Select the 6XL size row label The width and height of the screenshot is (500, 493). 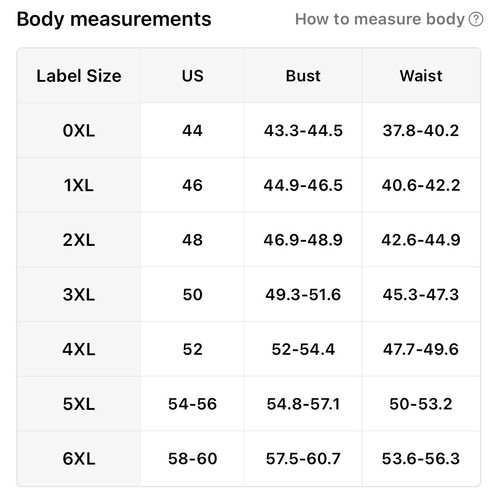79,459
